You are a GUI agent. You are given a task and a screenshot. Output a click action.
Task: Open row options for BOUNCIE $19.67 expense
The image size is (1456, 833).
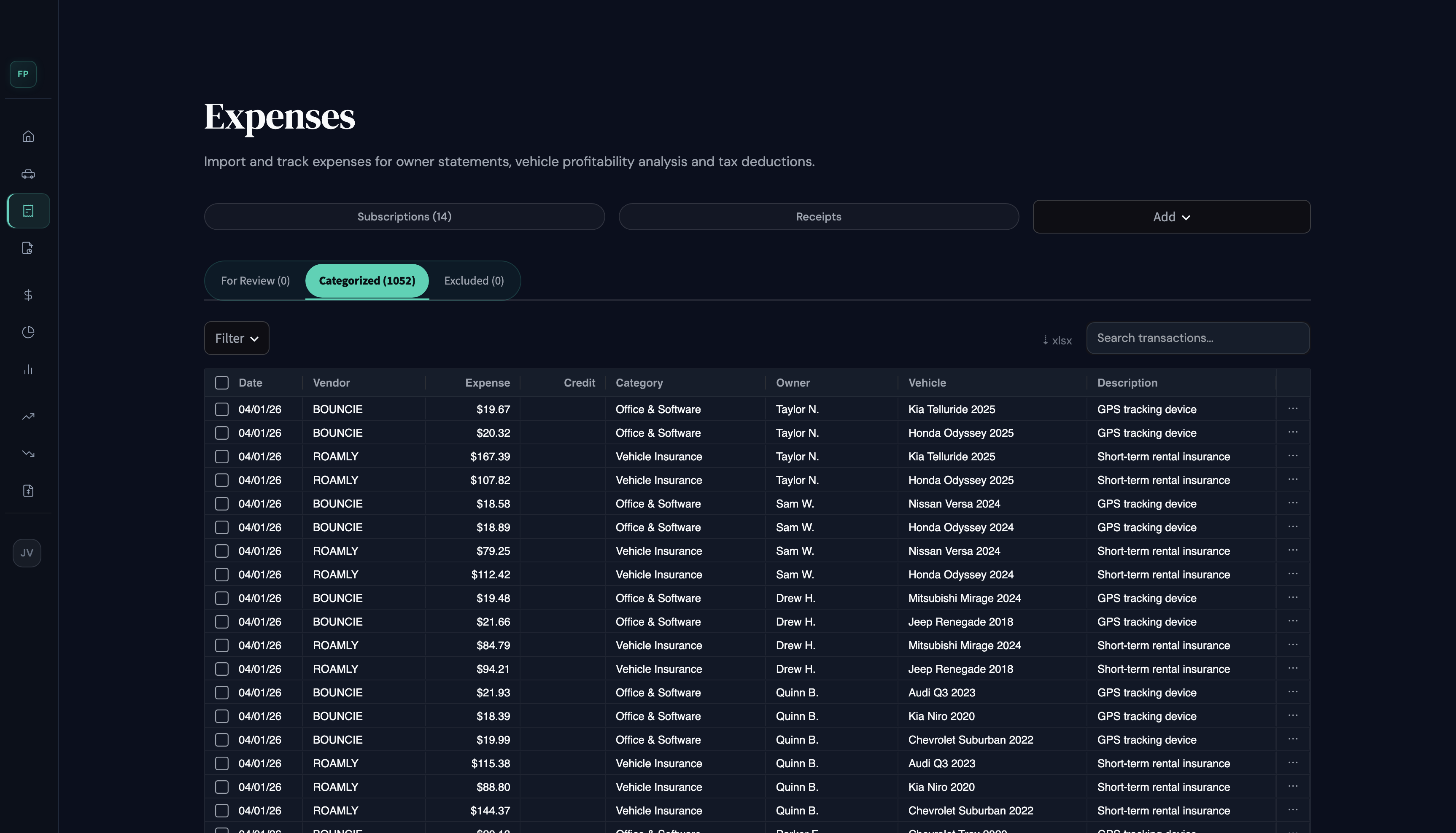pos(1292,408)
